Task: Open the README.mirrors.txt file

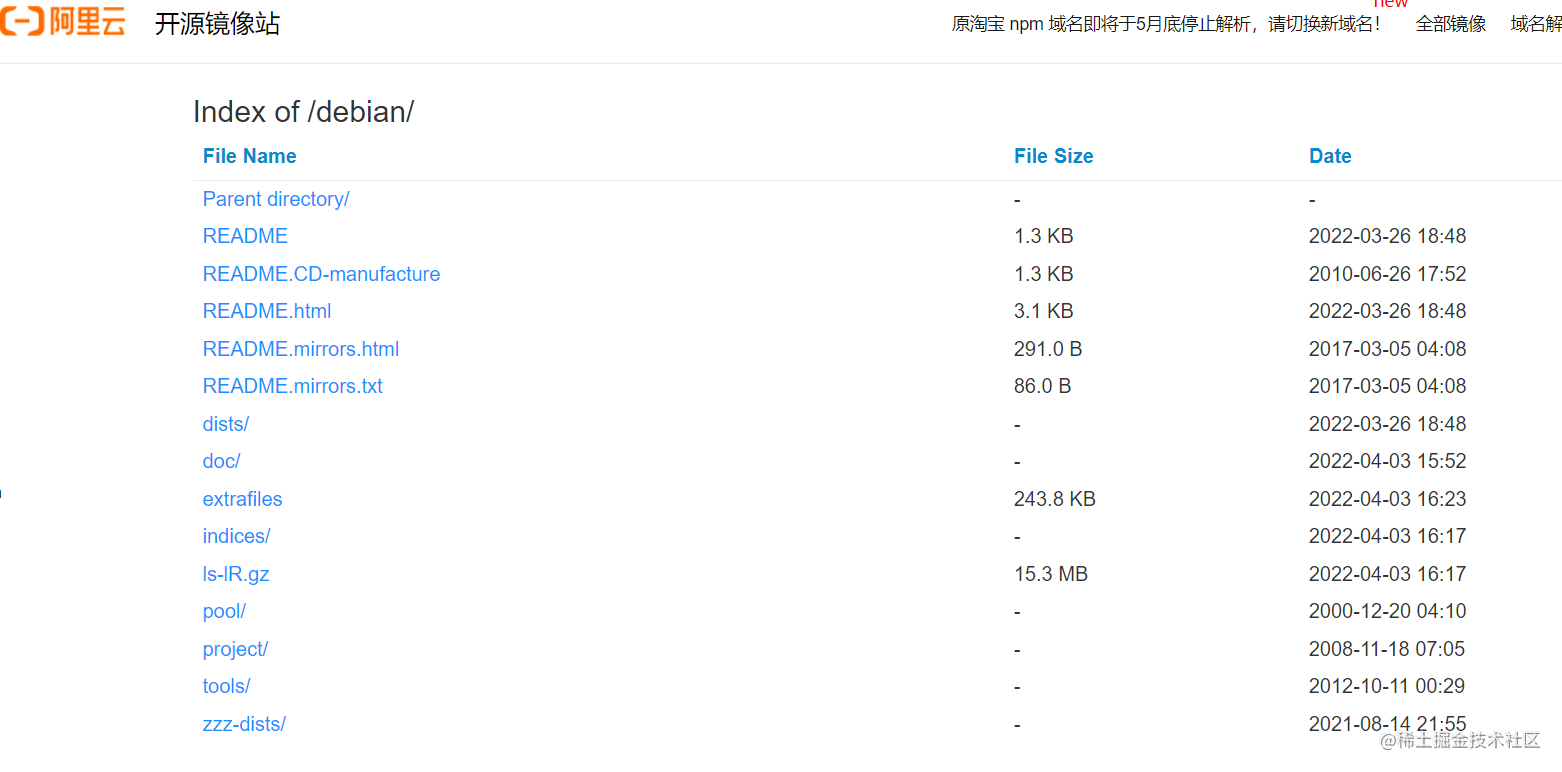Action: coord(292,386)
